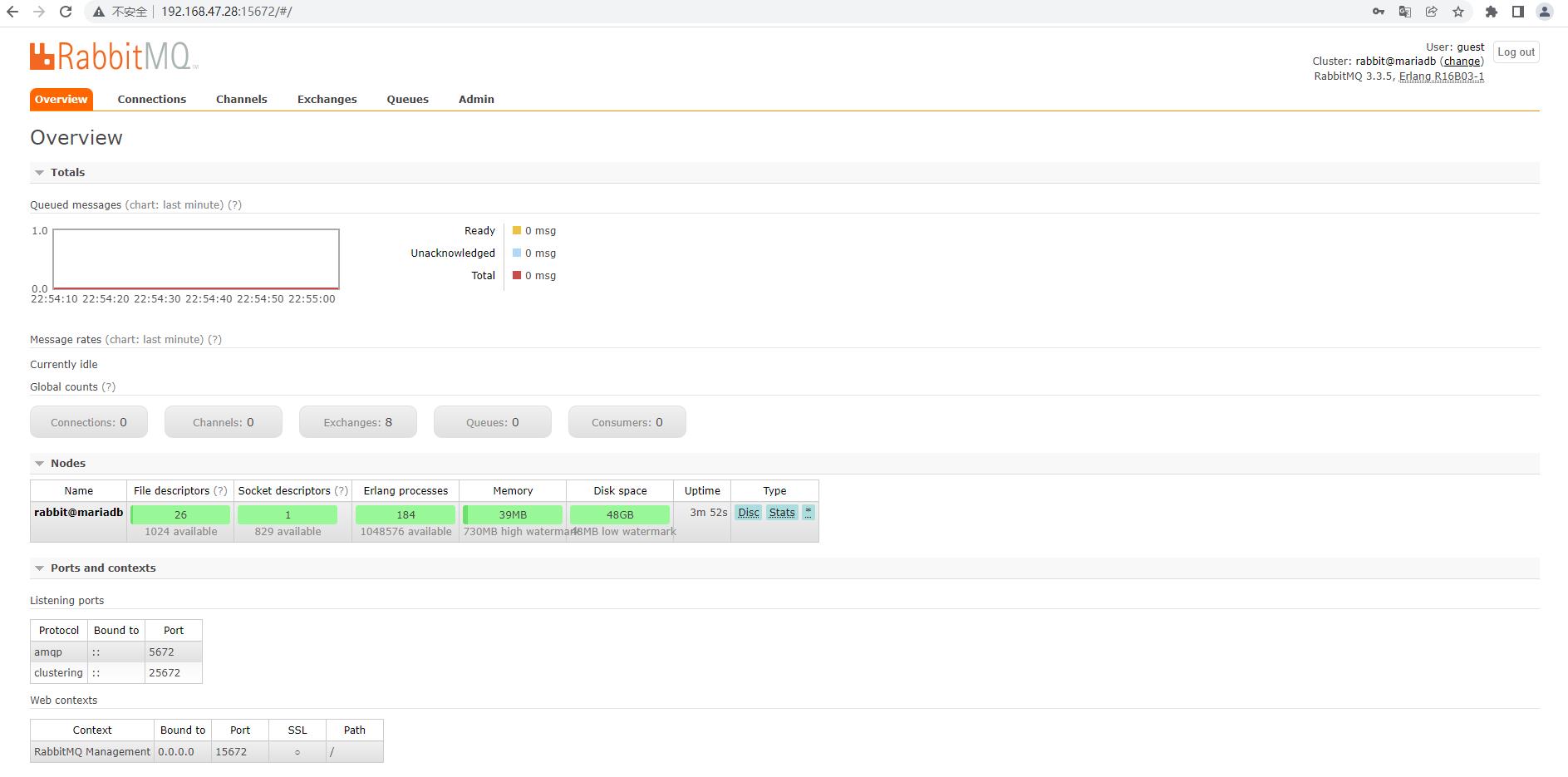Select the amqp protocol cell

59,652
